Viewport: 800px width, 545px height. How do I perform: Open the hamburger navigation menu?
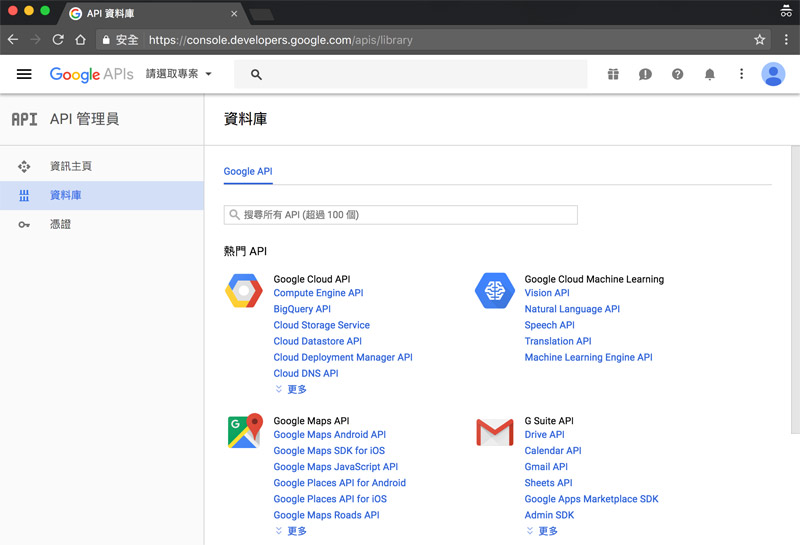24,74
